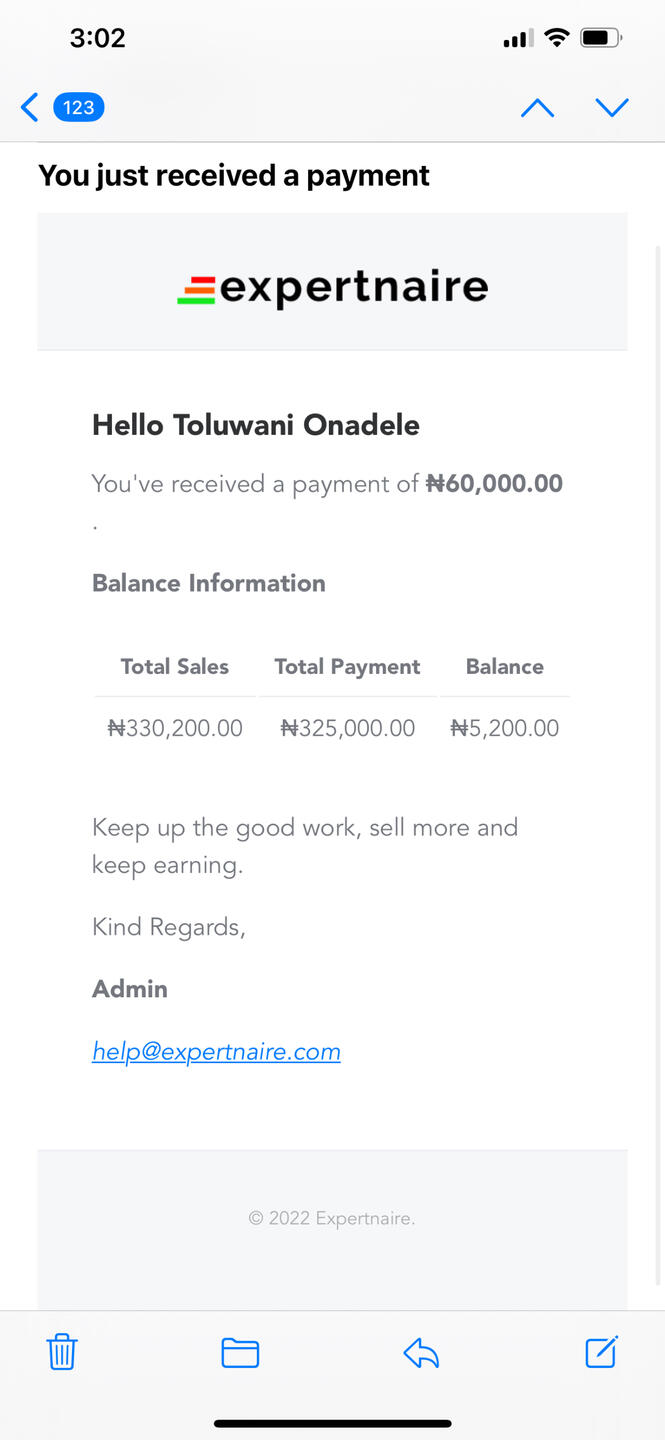Go to next message with down arrow
This screenshot has height=1440, width=665.
pyautogui.click(x=611, y=108)
